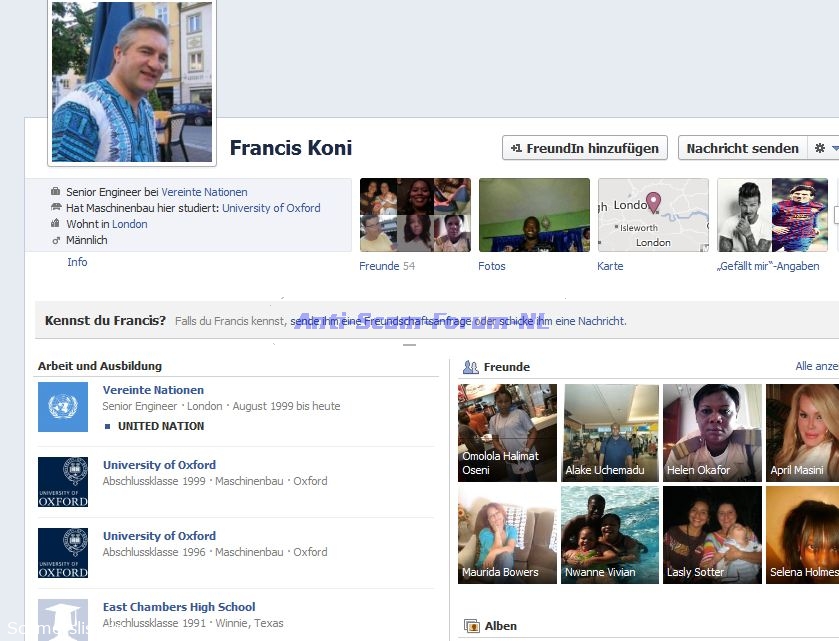Follow the University of Oxford summary link
This screenshot has width=839, height=641.
271,208
